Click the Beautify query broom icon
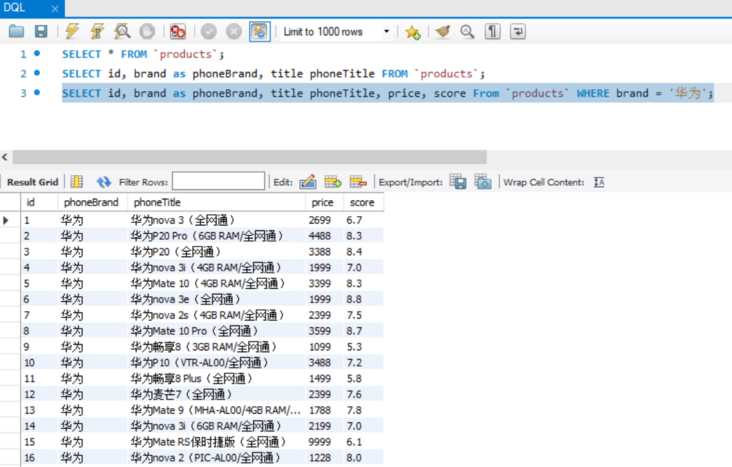This screenshot has width=732, height=467. point(442,32)
